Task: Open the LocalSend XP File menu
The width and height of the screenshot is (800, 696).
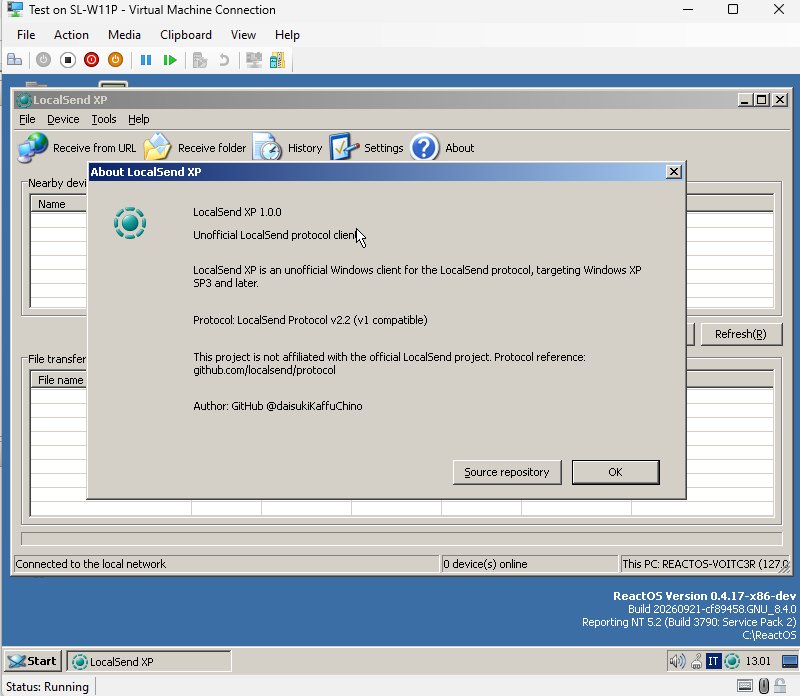Action: 27,119
